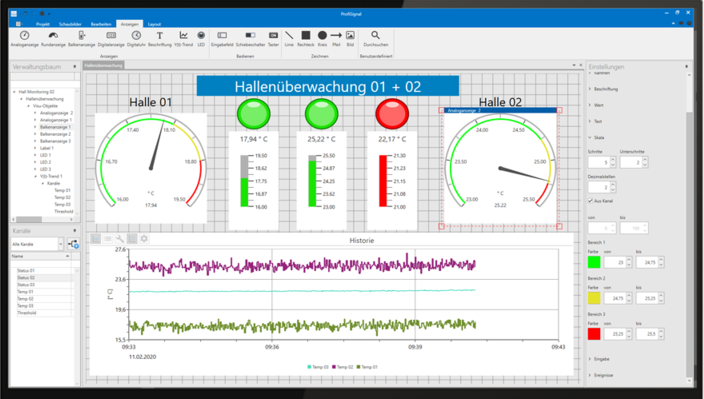Choose the Pfeil arrow drawing tool
Viewport: 704px width, 399px height.
click(x=336, y=39)
